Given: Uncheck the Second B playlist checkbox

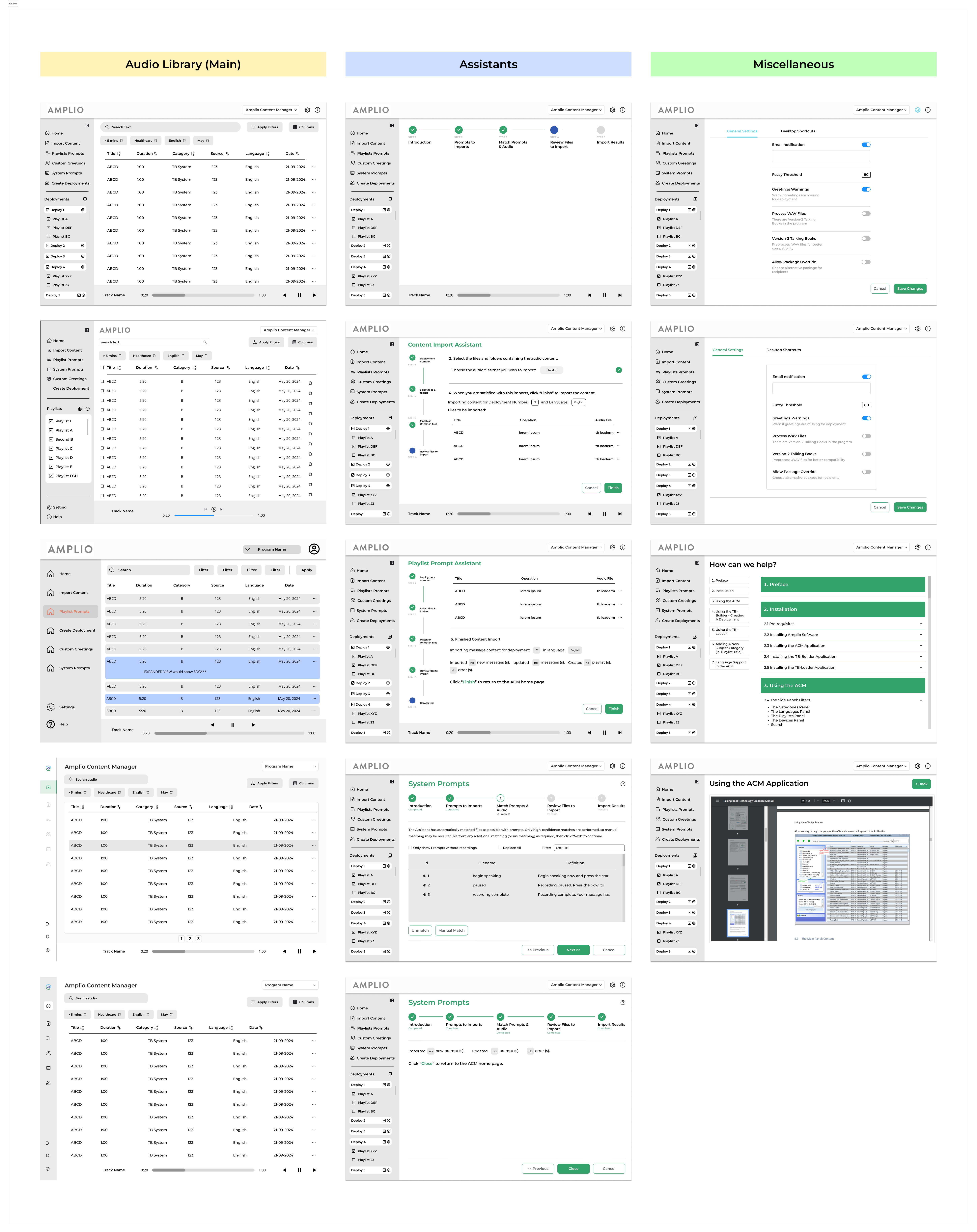Looking at the screenshot, I should click(x=51, y=439).
